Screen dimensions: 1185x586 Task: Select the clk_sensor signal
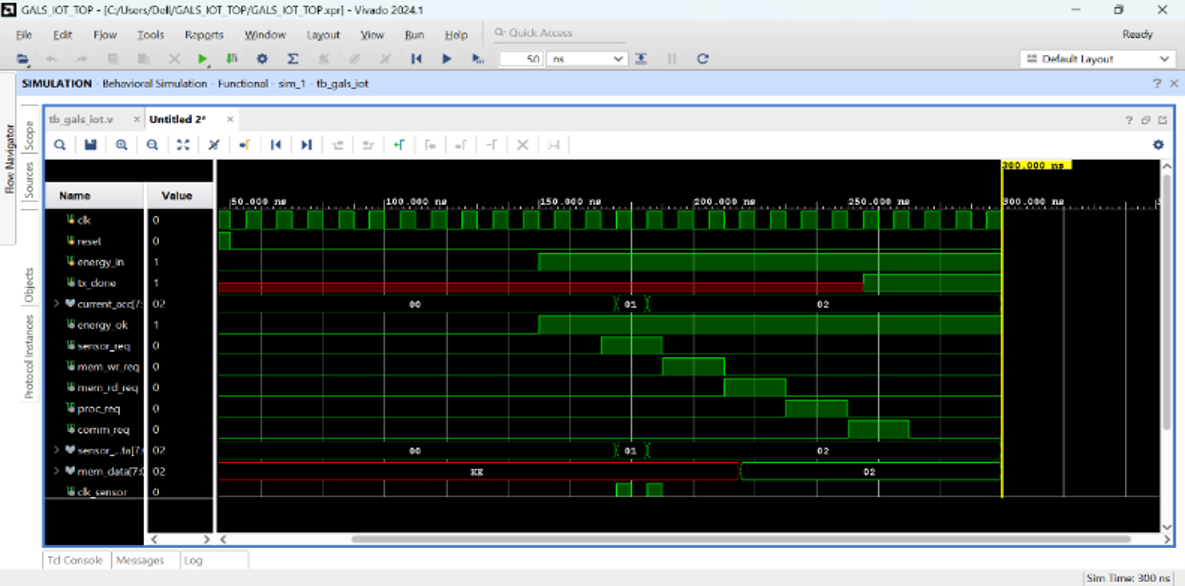pos(102,492)
